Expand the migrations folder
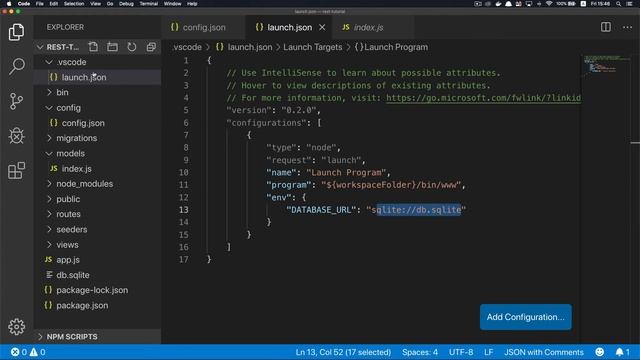 coord(49,138)
